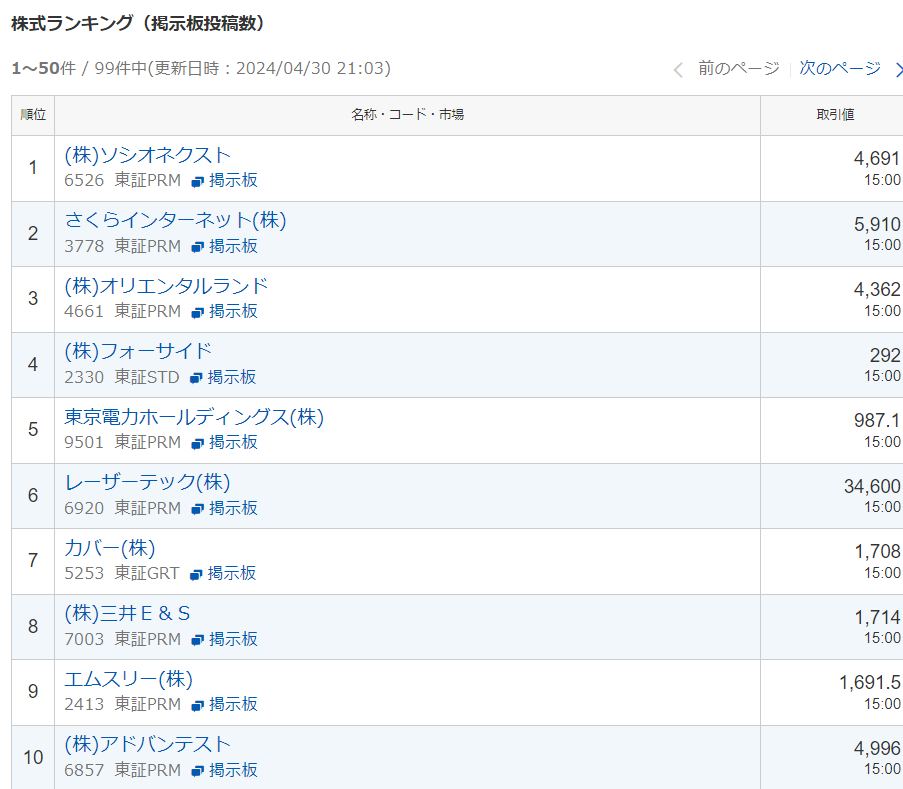903x789 pixels.
Task: Click the 株式ランキング（掲示板投稿数） heading
Action: tap(138, 24)
